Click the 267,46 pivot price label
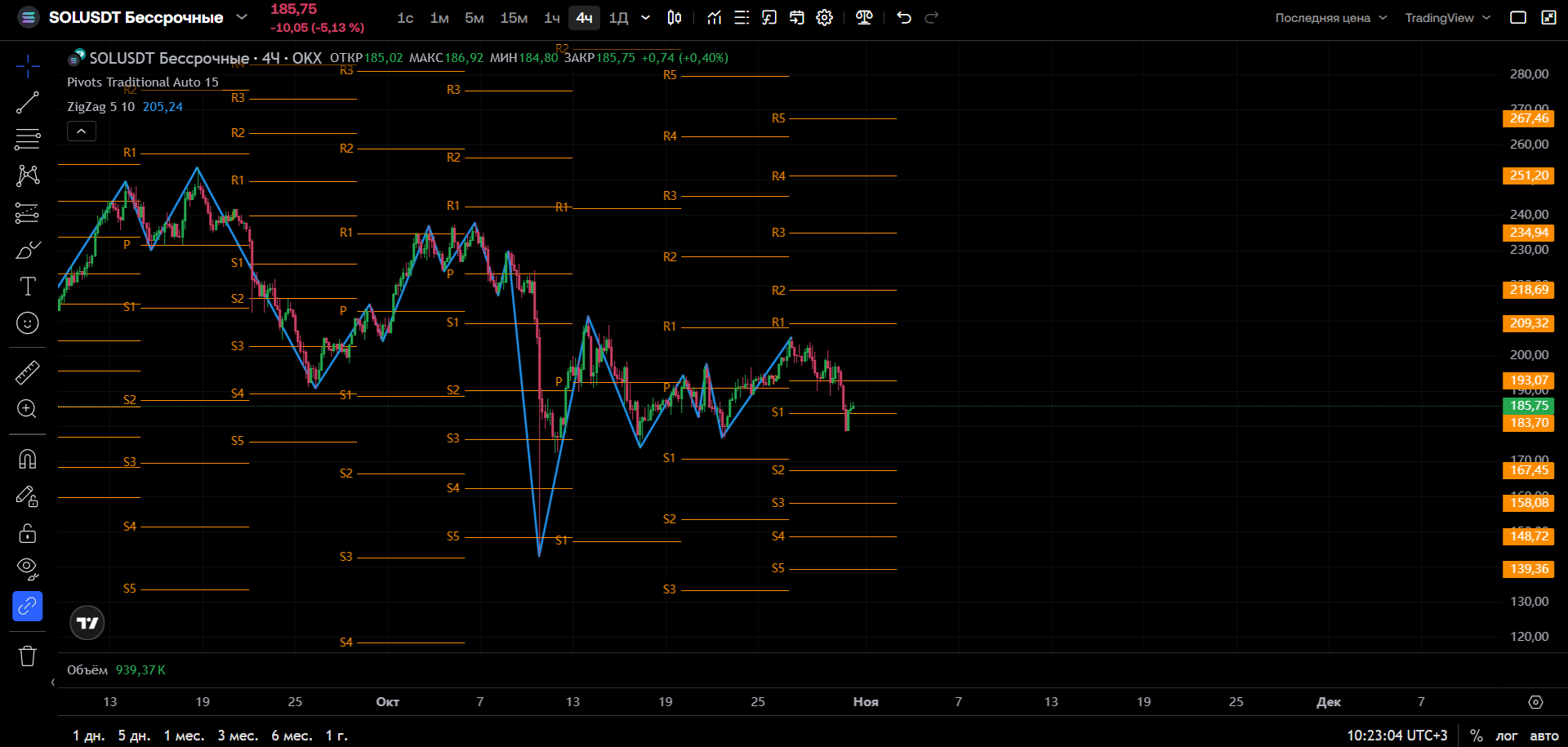 1529,118
